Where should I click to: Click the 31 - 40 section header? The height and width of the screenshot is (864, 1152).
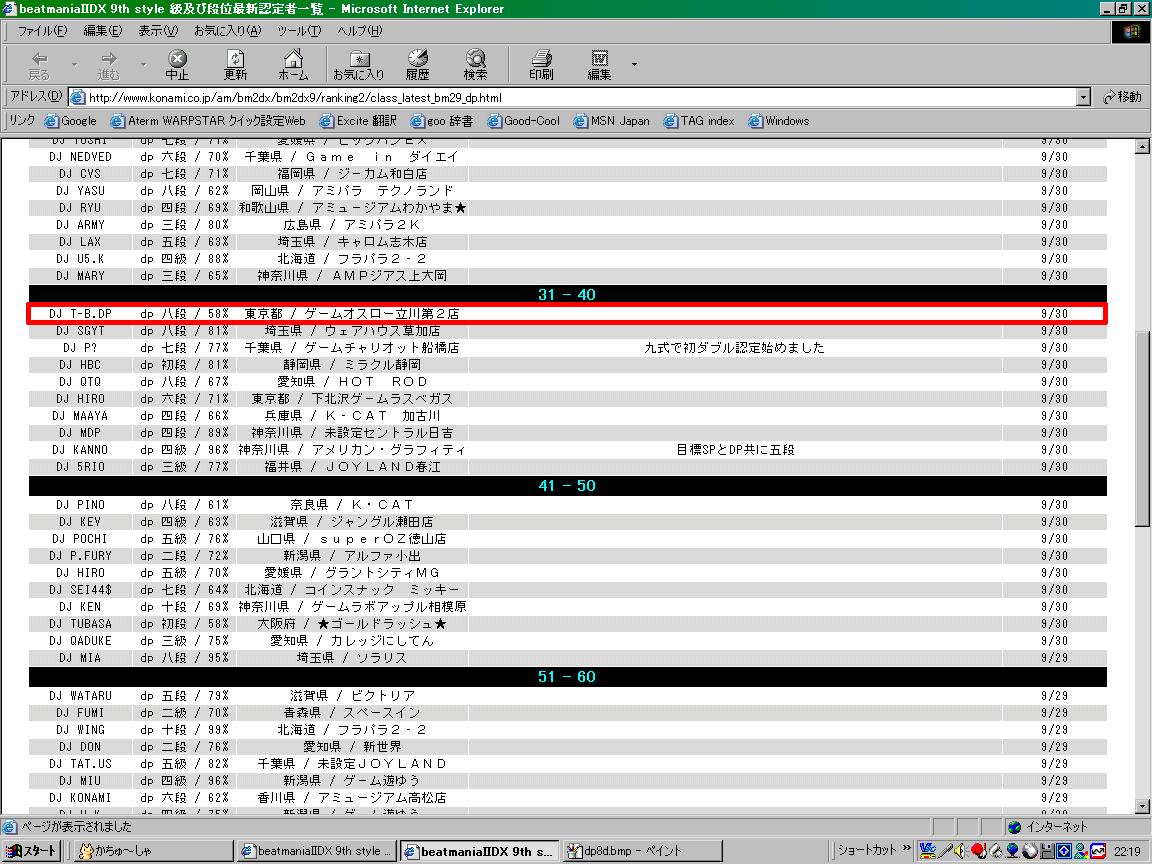(567, 295)
